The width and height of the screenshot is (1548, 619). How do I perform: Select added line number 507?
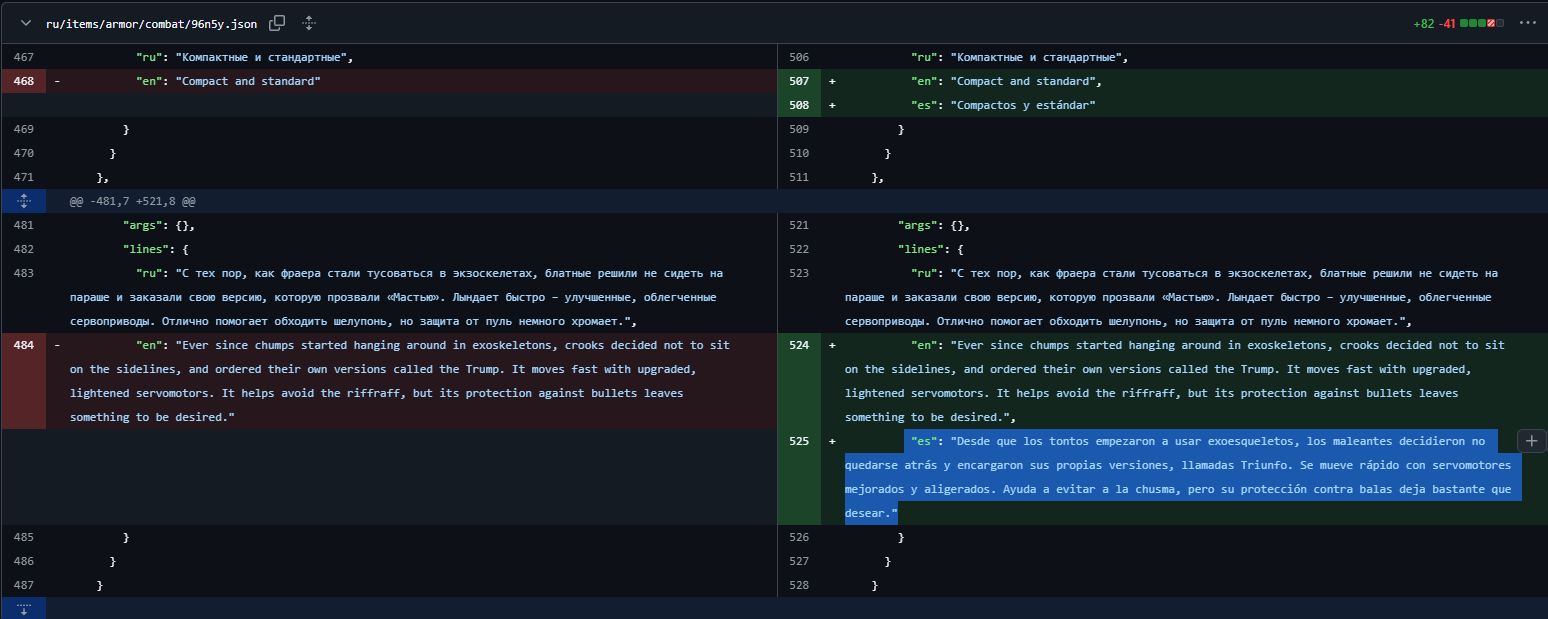799,81
